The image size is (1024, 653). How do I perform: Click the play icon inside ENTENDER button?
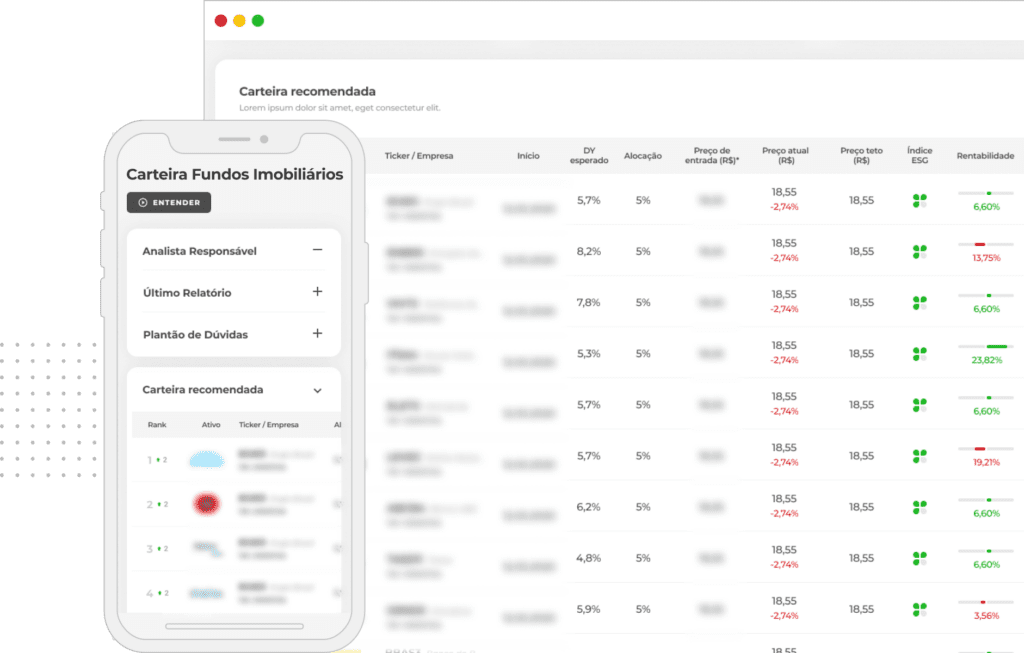[143, 202]
